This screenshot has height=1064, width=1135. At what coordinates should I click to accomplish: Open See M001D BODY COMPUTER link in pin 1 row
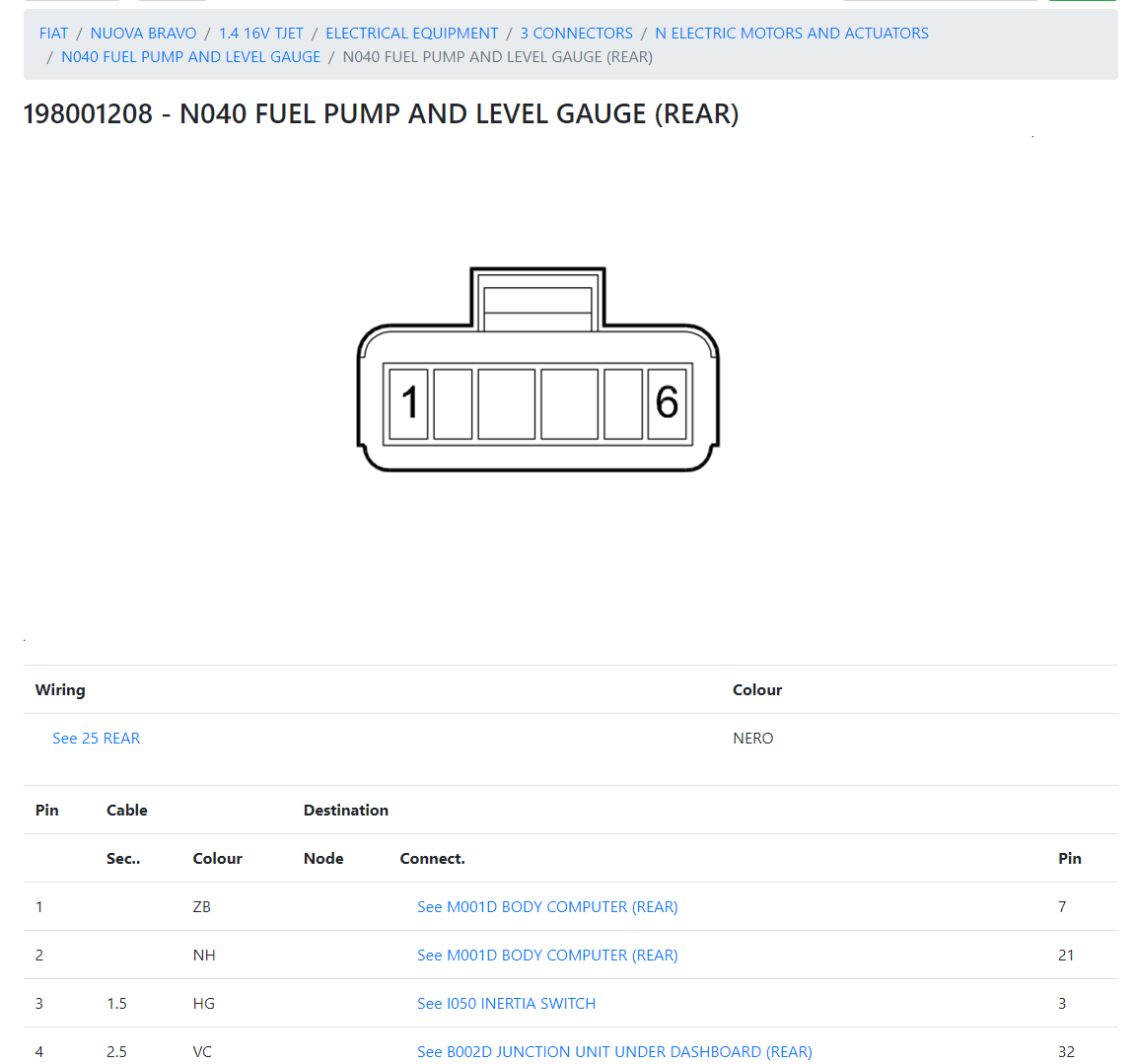click(547, 907)
